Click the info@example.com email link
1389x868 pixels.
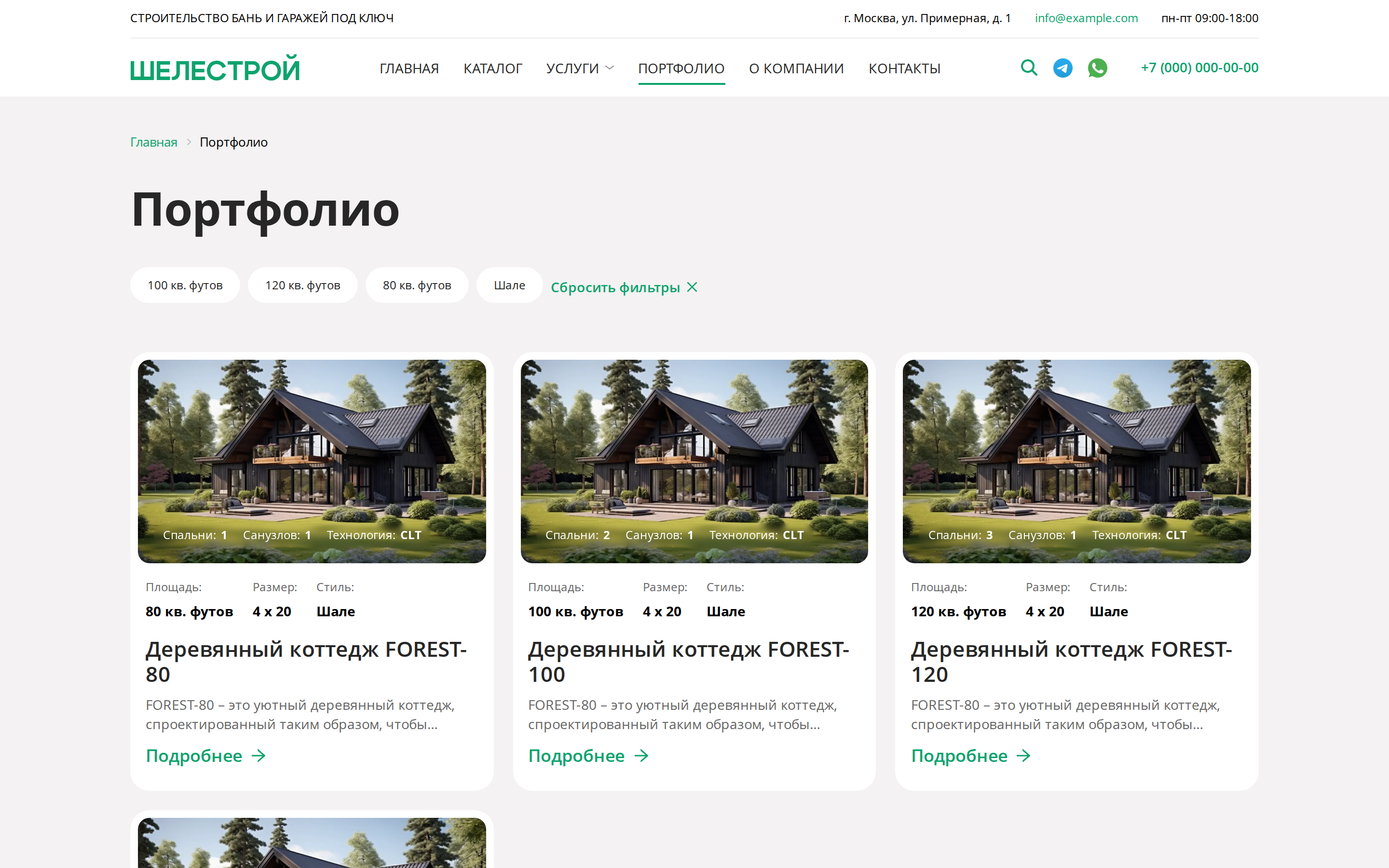pyautogui.click(x=1086, y=18)
